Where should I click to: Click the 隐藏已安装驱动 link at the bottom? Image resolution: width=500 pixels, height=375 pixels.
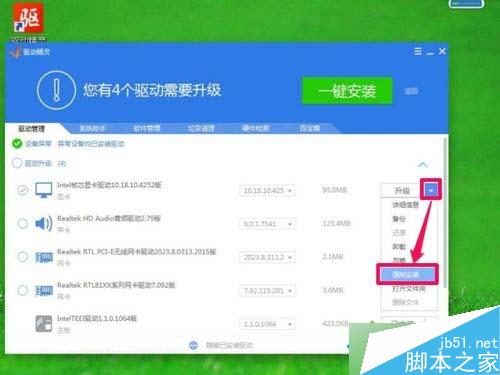229,345
